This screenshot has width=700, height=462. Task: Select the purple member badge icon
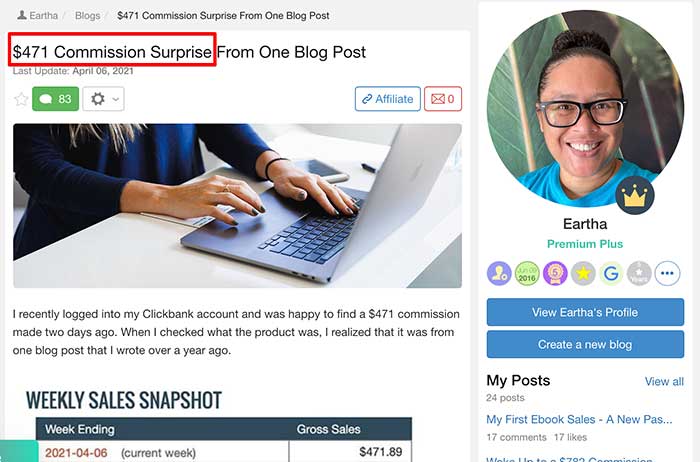[x=499, y=273]
